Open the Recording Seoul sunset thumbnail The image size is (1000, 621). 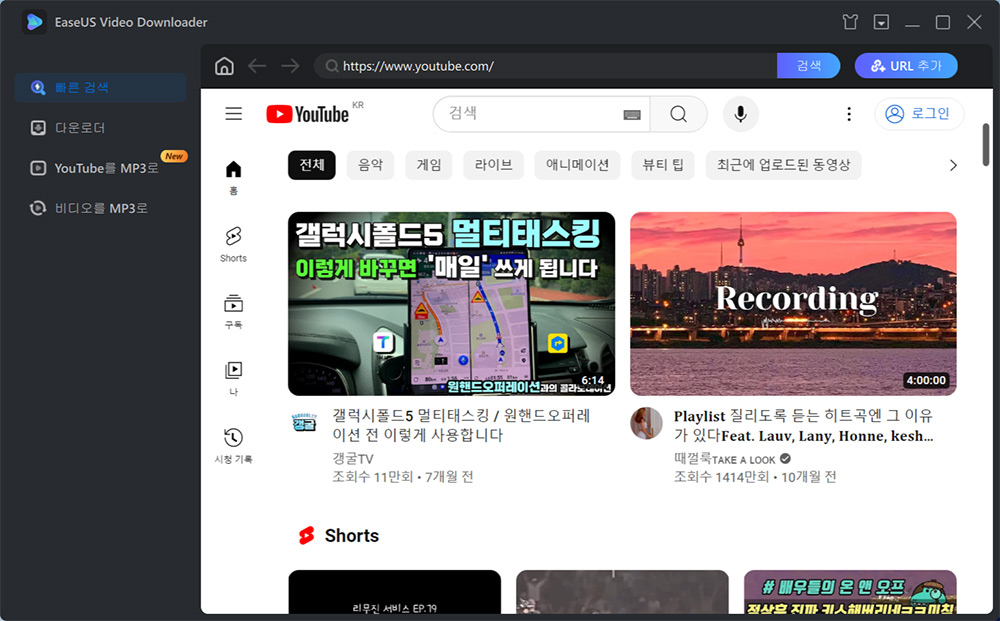point(793,303)
